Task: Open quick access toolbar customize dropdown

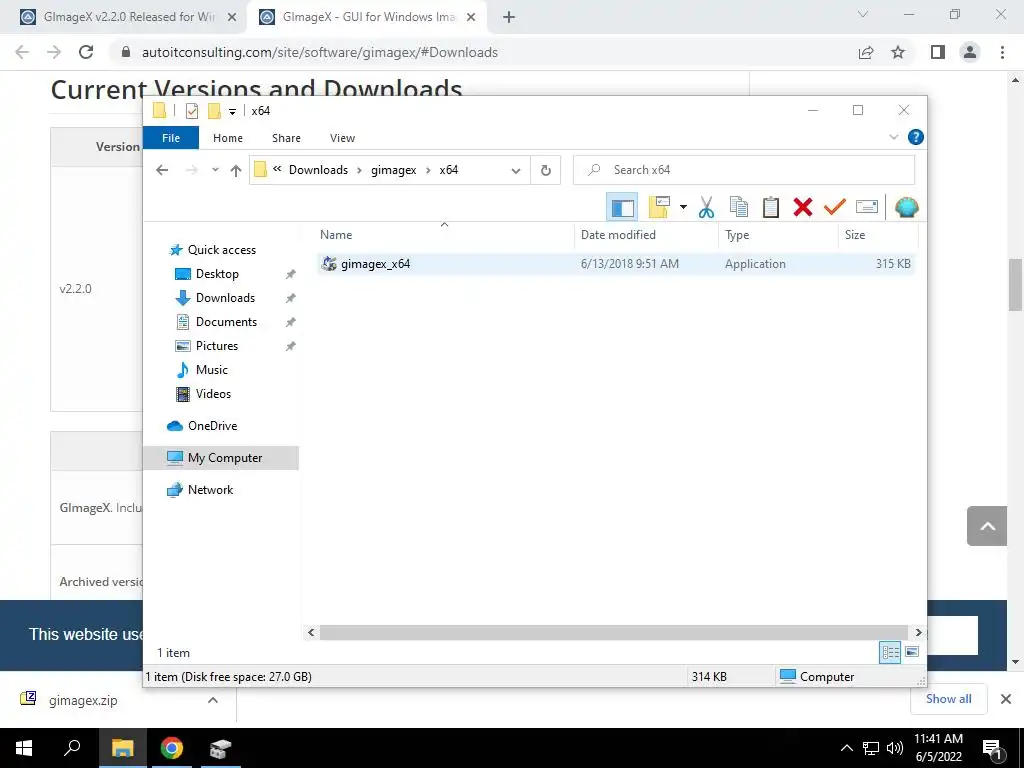Action: [x=232, y=111]
